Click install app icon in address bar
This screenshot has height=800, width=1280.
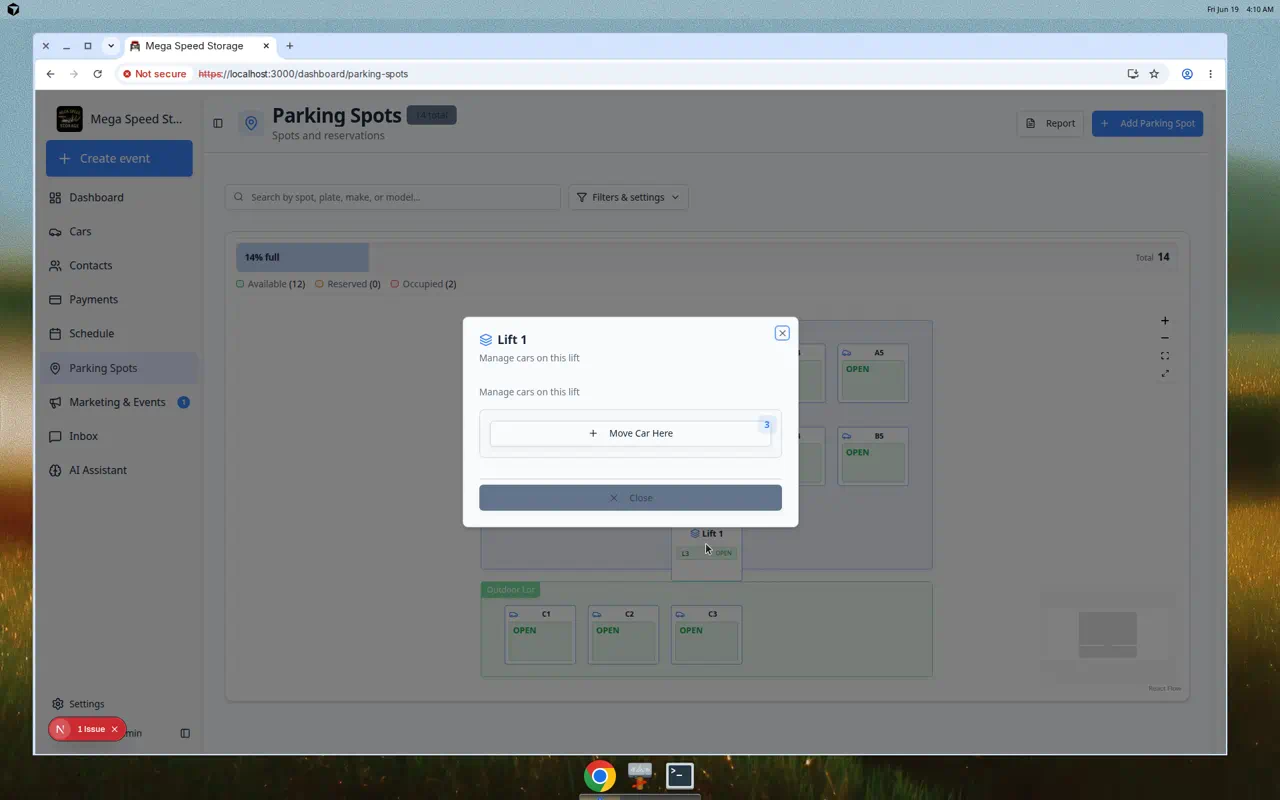[1132, 74]
